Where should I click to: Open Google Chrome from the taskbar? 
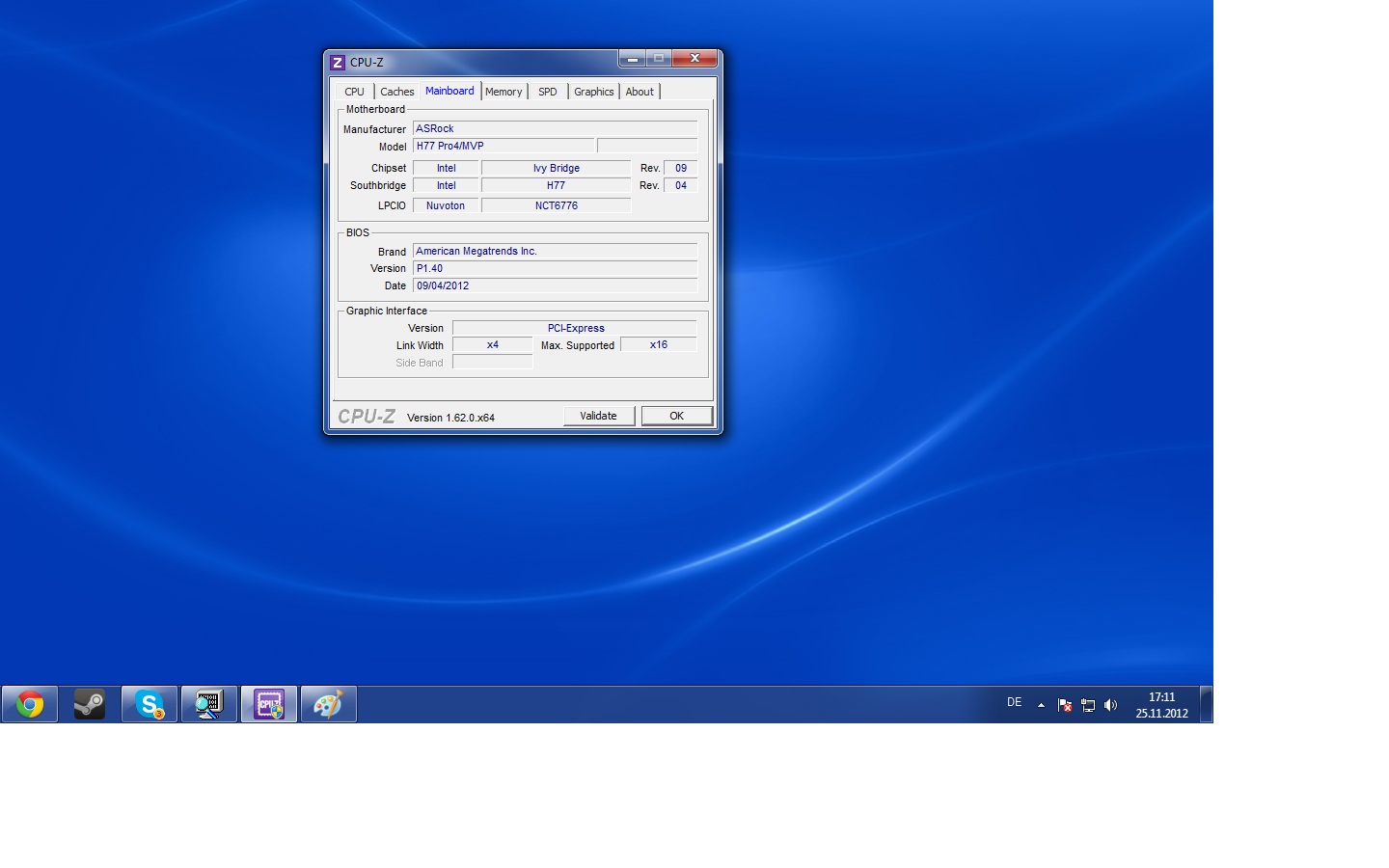(x=30, y=705)
